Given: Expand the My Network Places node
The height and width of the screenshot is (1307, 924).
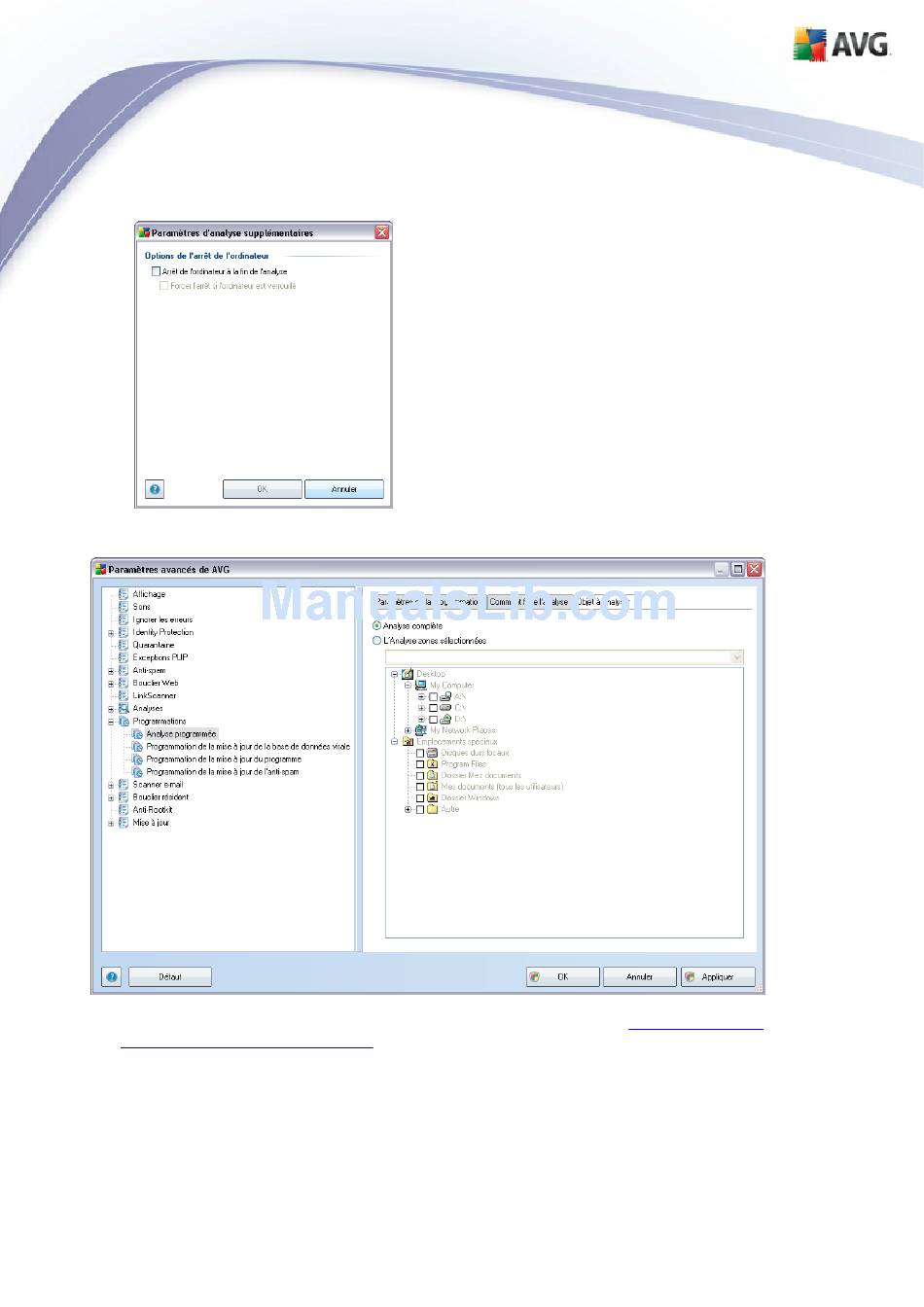Looking at the screenshot, I should click(x=409, y=730).
